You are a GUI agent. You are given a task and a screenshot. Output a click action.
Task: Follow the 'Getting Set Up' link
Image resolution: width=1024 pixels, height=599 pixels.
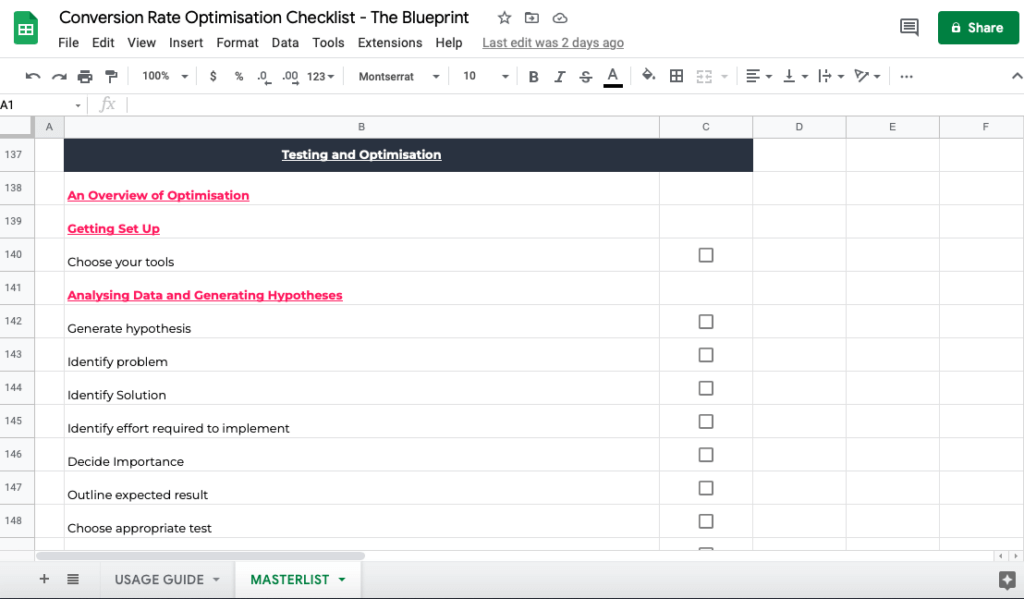(x=114, y=229)
